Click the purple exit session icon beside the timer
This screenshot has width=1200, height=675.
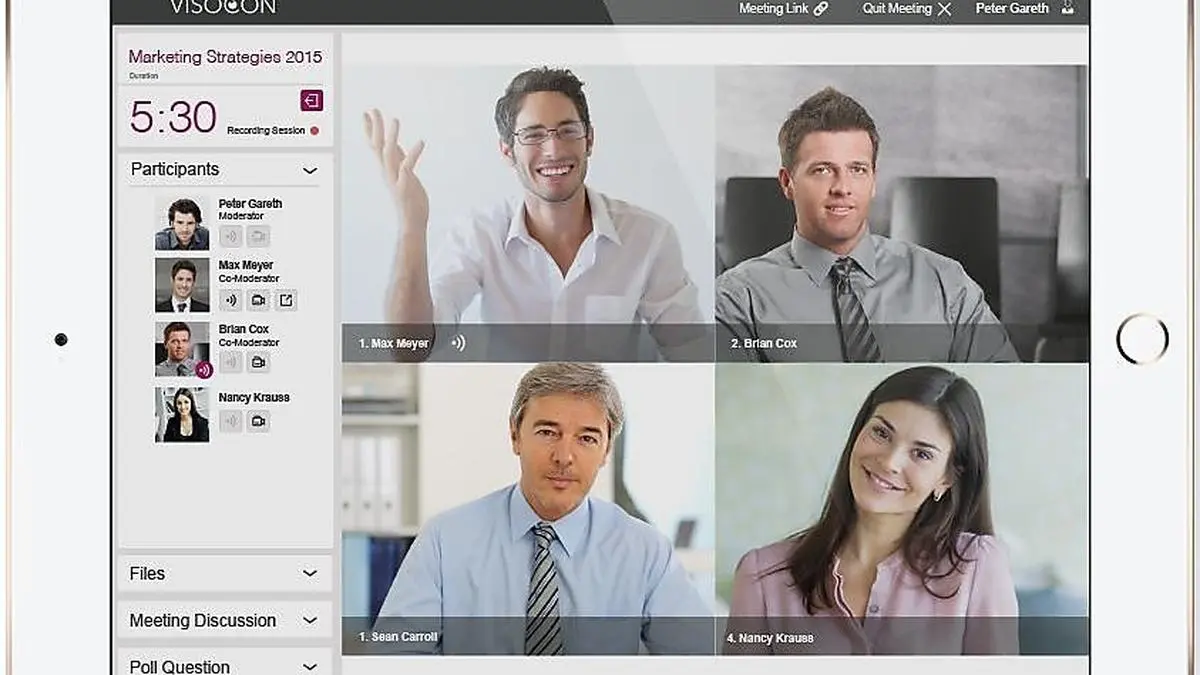pos(311,101)
